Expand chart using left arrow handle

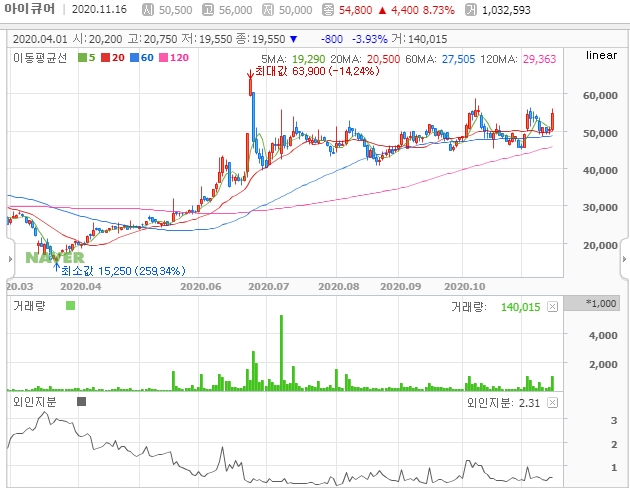tap(10, 259)
